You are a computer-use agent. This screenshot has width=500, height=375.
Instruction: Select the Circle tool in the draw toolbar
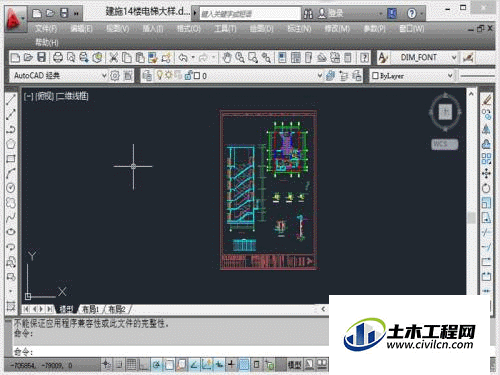tap(11, 188)
